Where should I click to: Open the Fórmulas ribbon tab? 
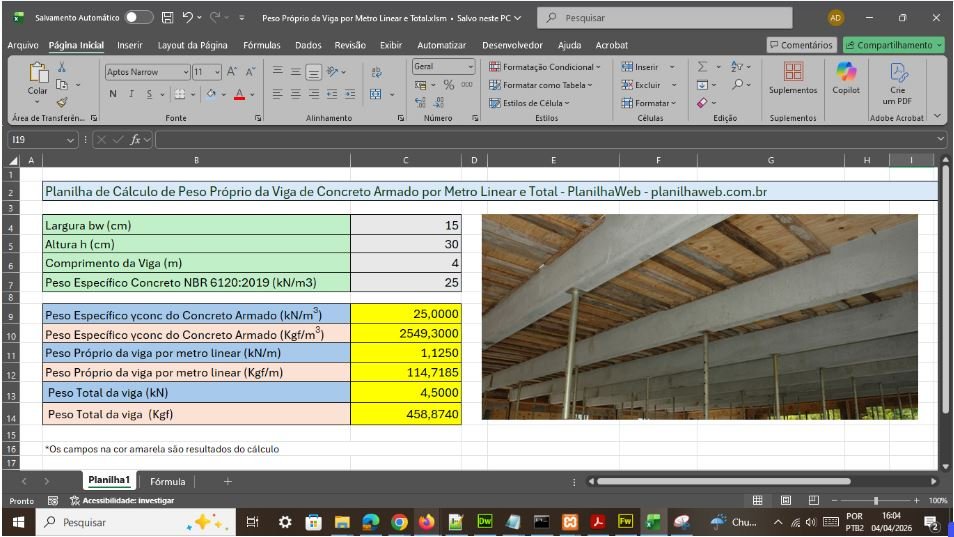point(261,45)
